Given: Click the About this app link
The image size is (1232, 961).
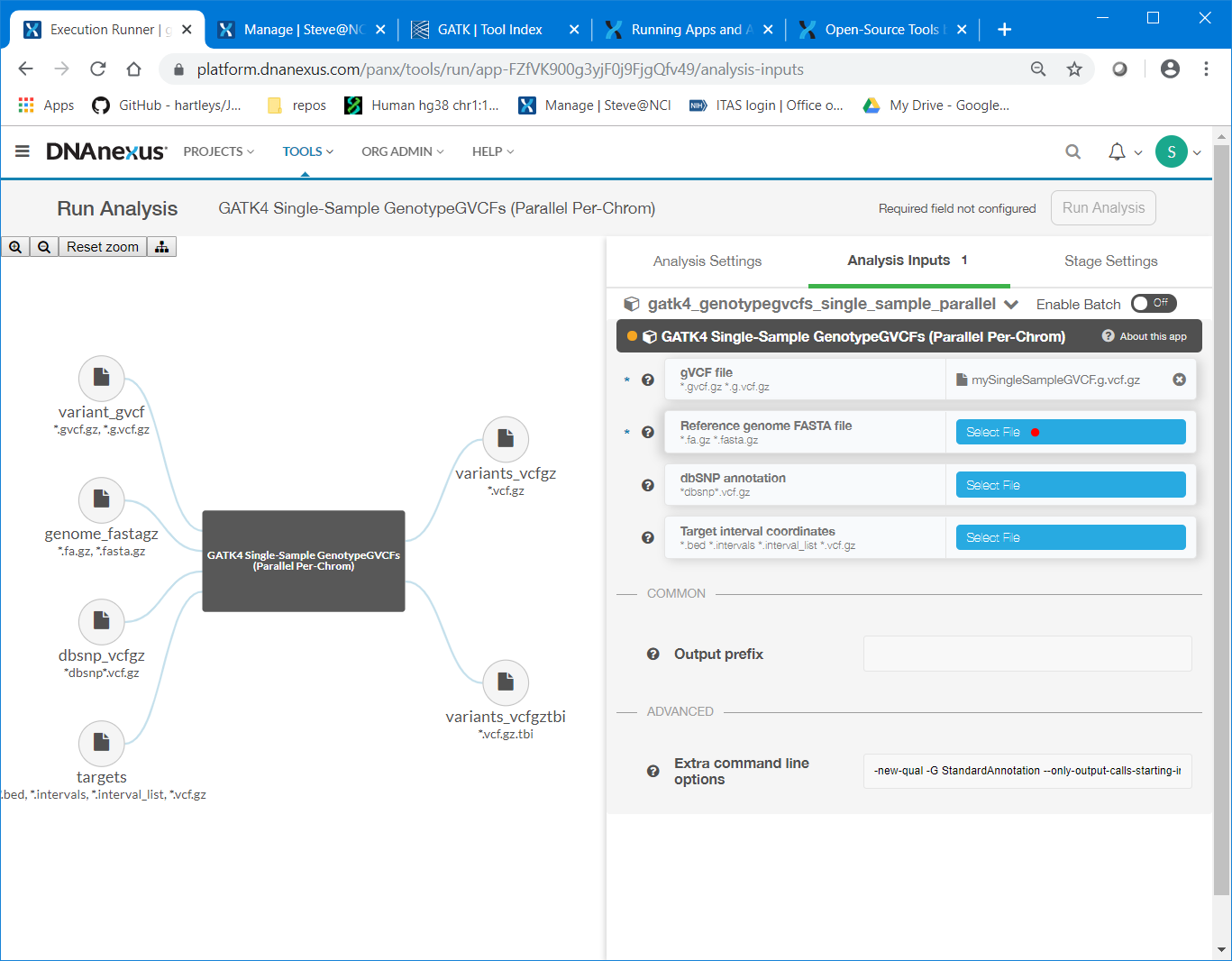Looking at the screenshot, I should click(1145, 336).
